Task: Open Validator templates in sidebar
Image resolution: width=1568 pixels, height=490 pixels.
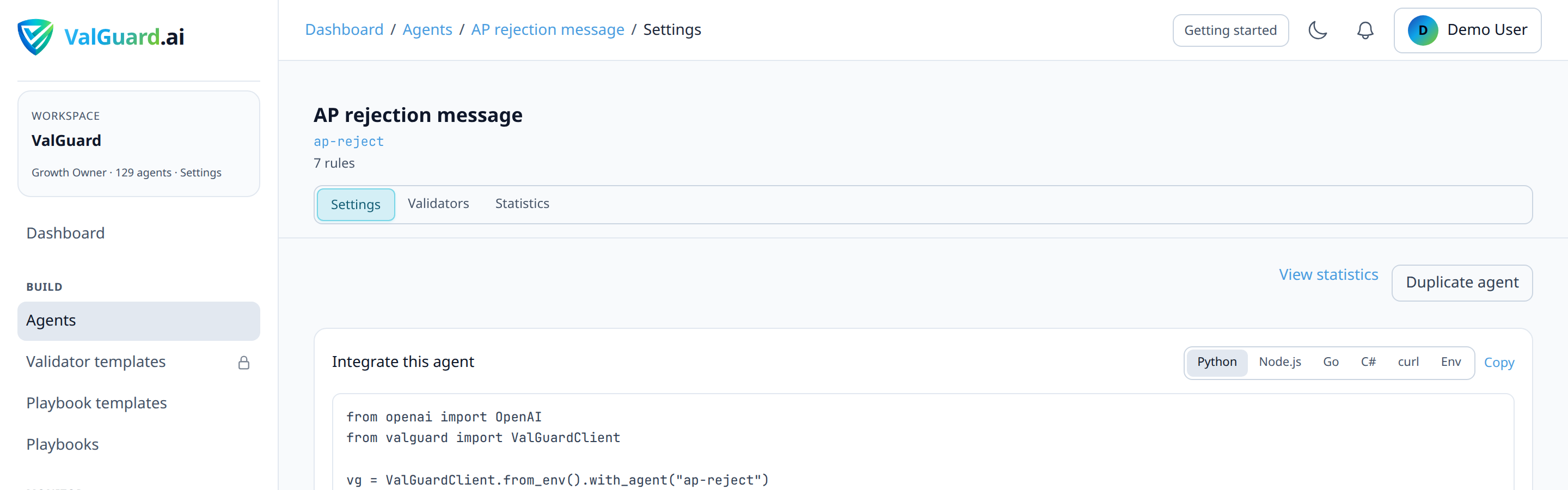Action: (x=139, y=362)
